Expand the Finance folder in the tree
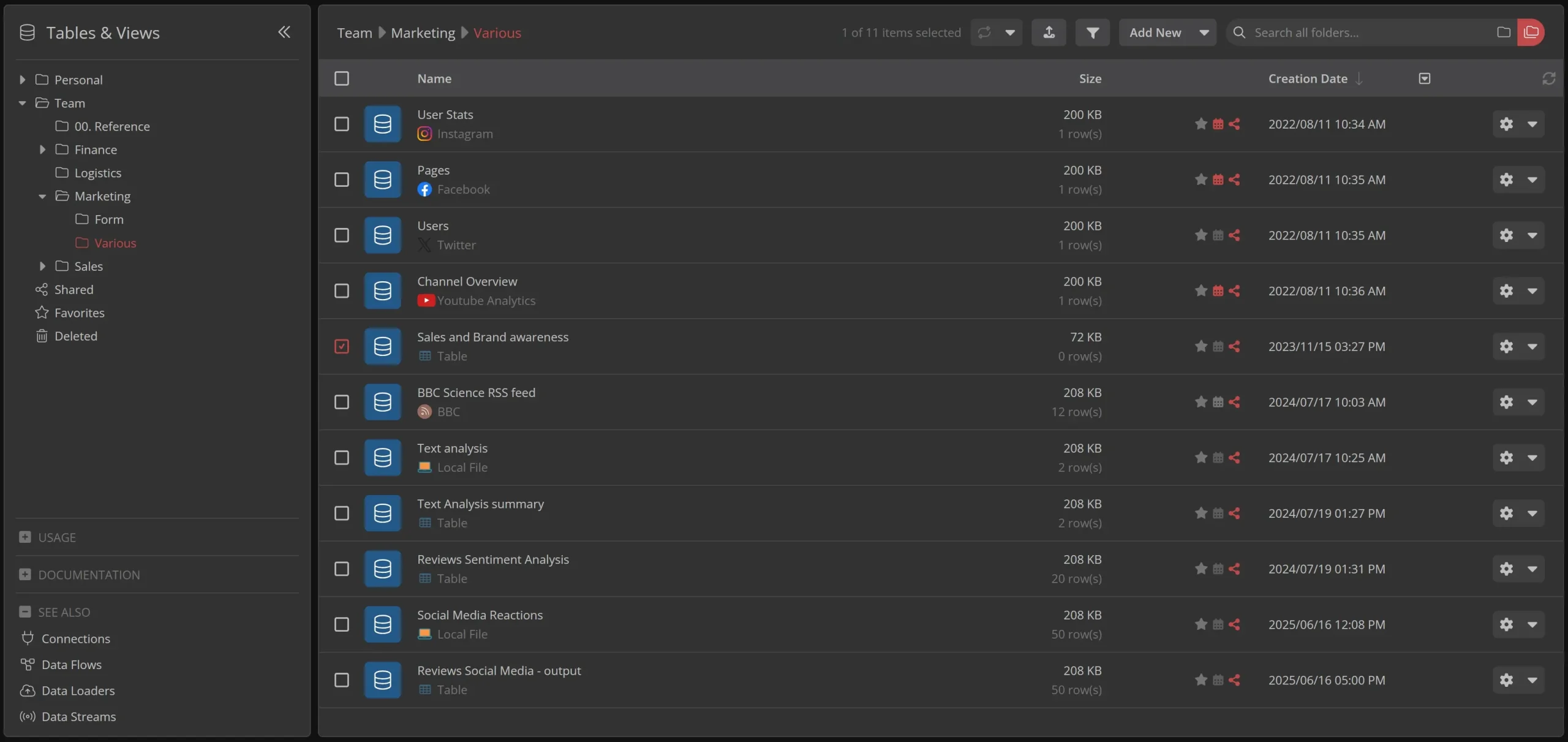This screenshot has height=742, width=1568. pyautogui.click(x=42, y=149)
